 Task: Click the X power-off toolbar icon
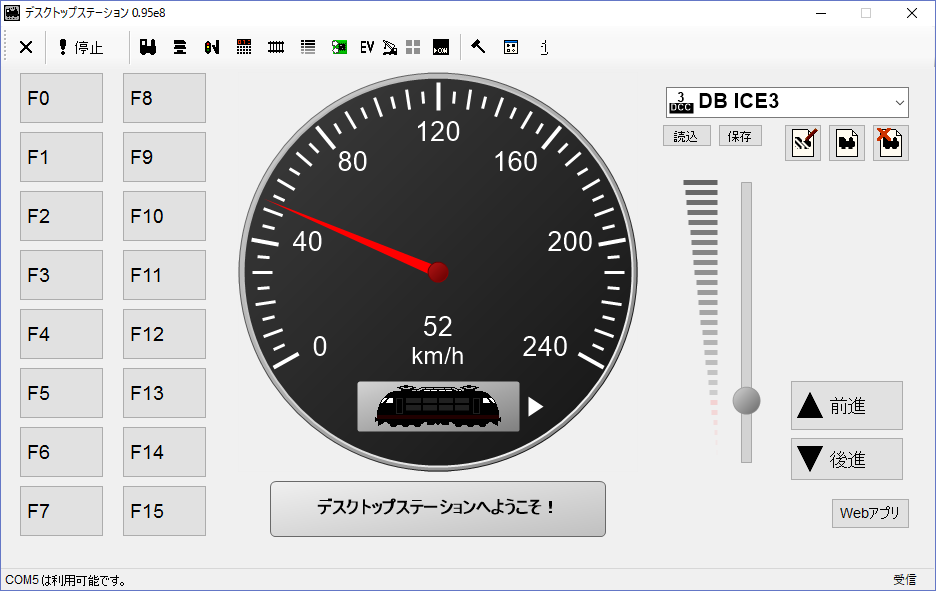(26, 47)
